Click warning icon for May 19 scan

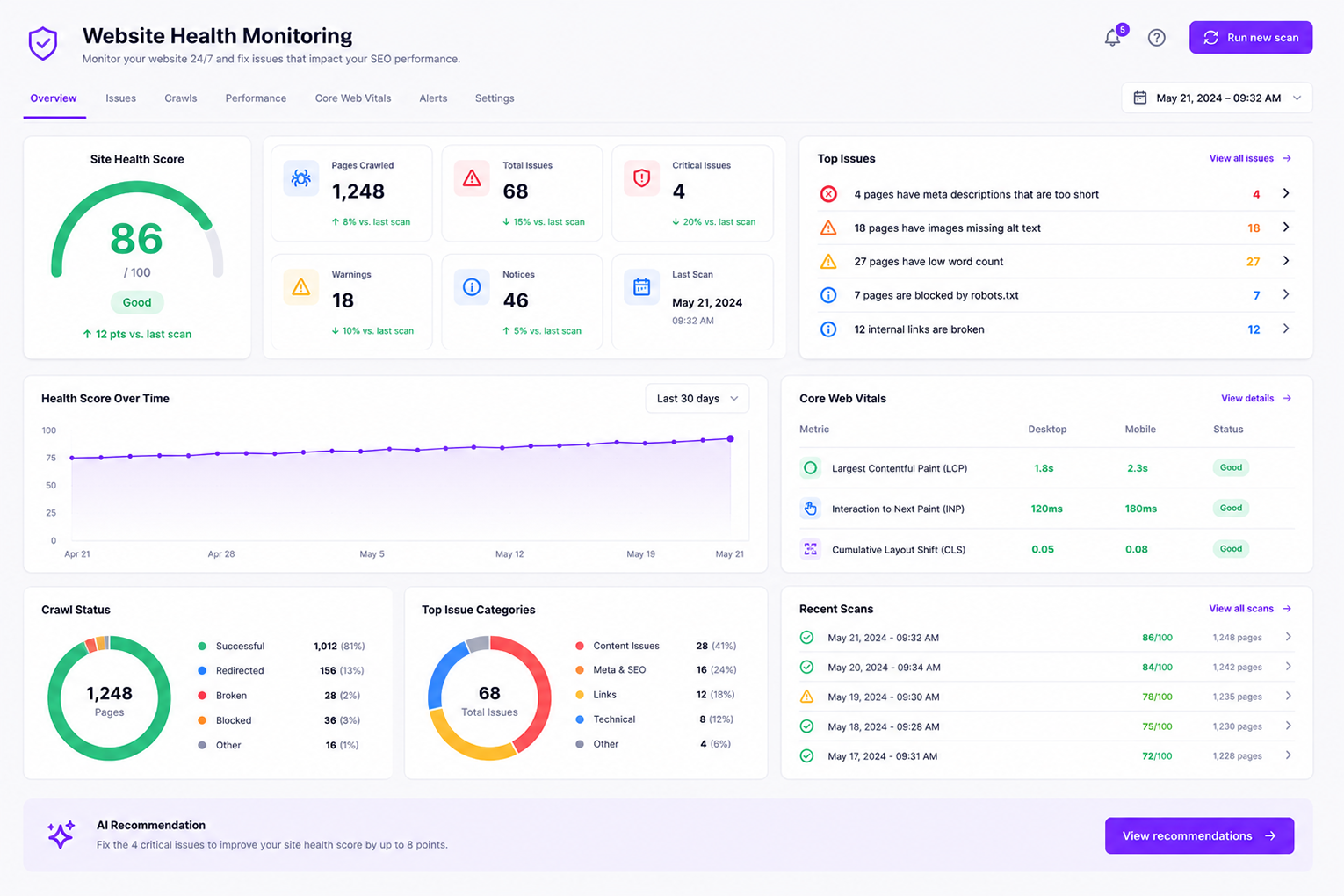click(x=806, y=697)
